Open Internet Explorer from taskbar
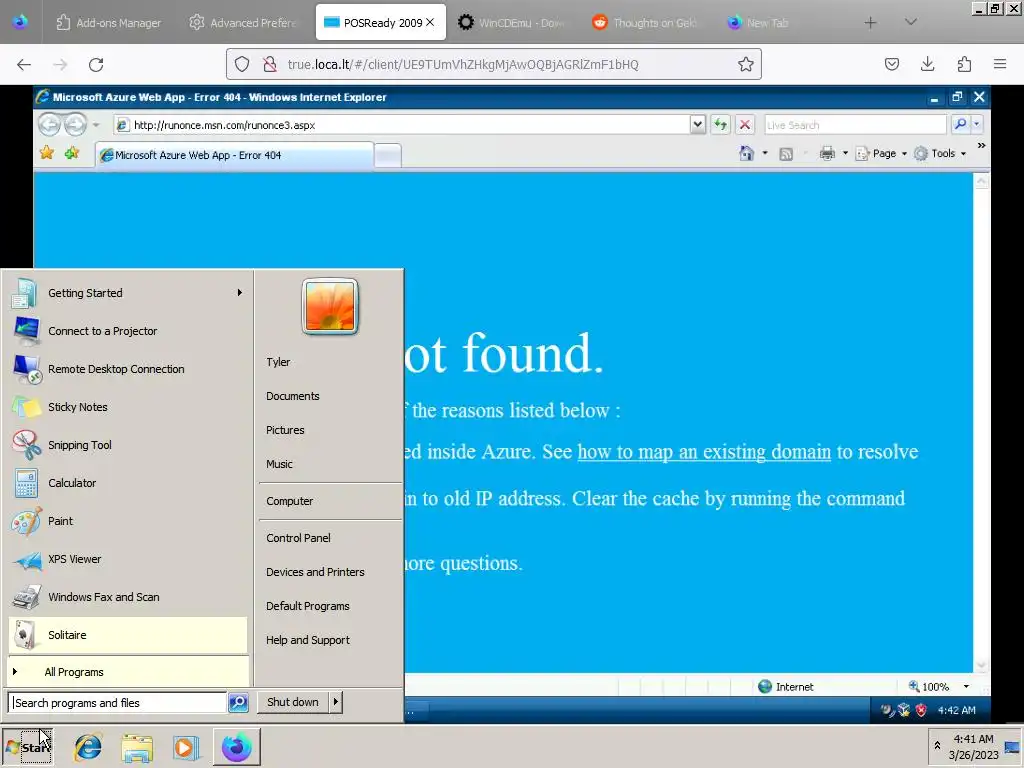 pyautogui.click(x=88, y=747)
